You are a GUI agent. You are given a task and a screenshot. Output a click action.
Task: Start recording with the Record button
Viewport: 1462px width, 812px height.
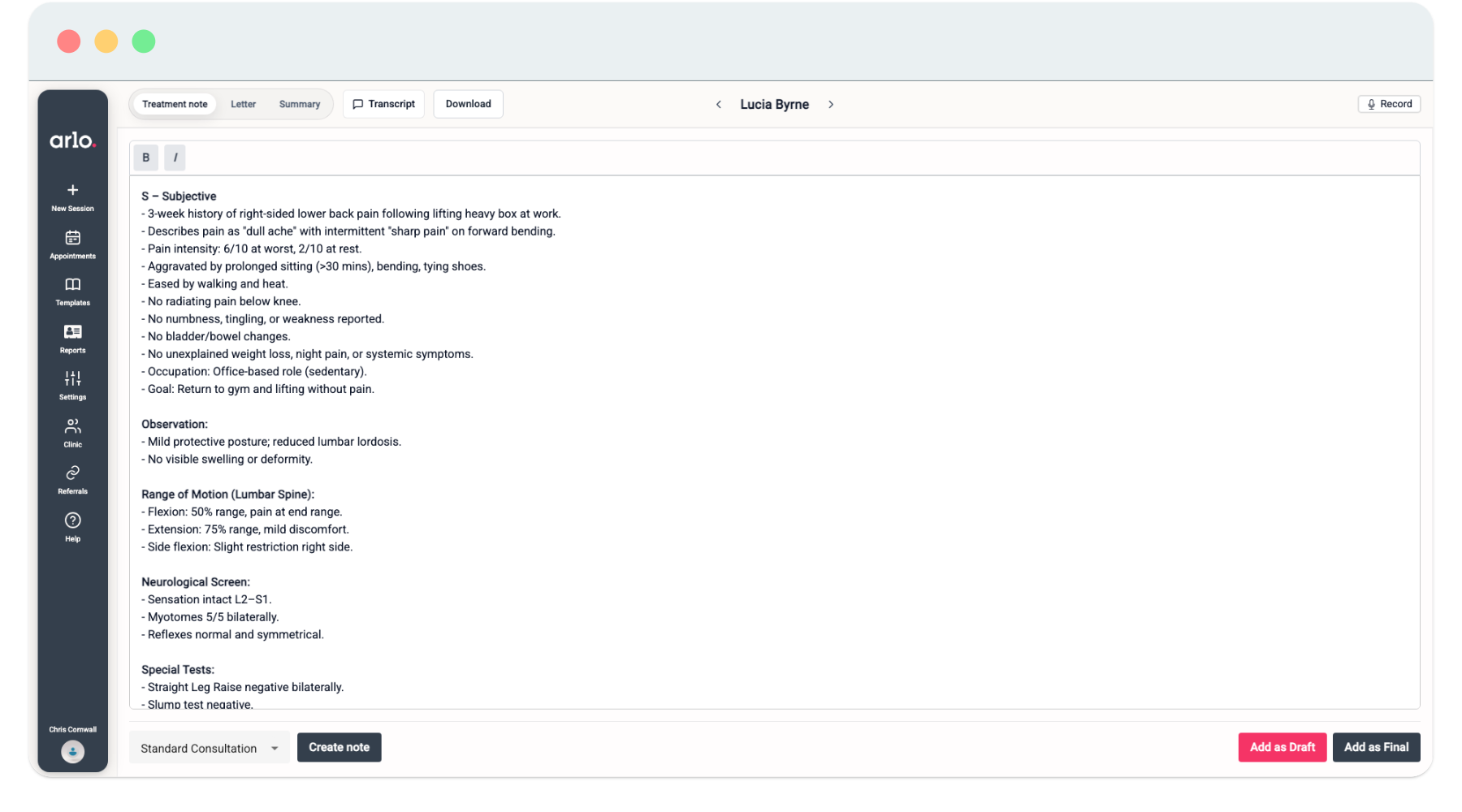tap(1389, 103)
